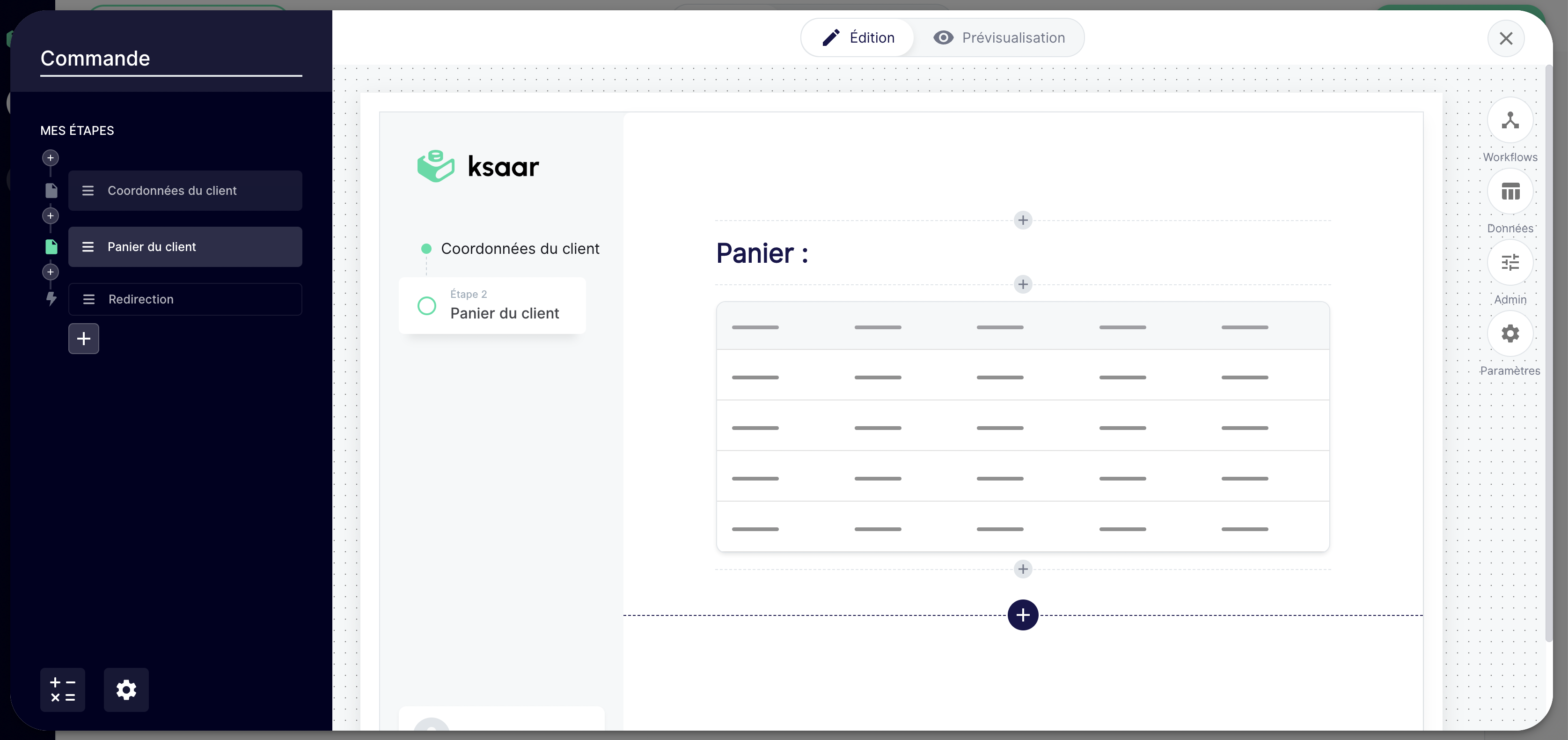The image size is (1568, 740).
Task: Click green page icon beside Panier du client
Action: pyautogui.click(x=51, y=247)
